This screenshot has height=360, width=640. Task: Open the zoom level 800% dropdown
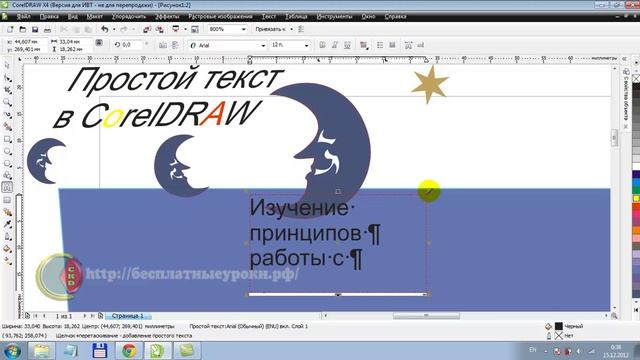244,29
